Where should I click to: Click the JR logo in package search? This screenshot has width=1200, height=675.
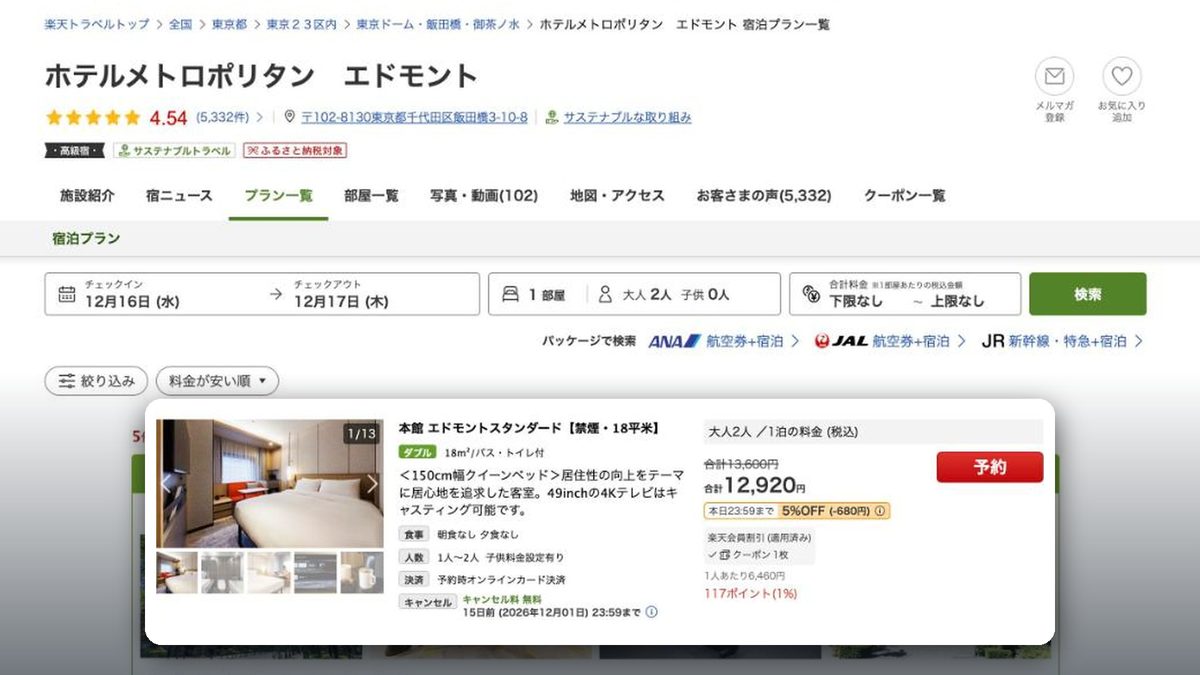pos(993,341)
